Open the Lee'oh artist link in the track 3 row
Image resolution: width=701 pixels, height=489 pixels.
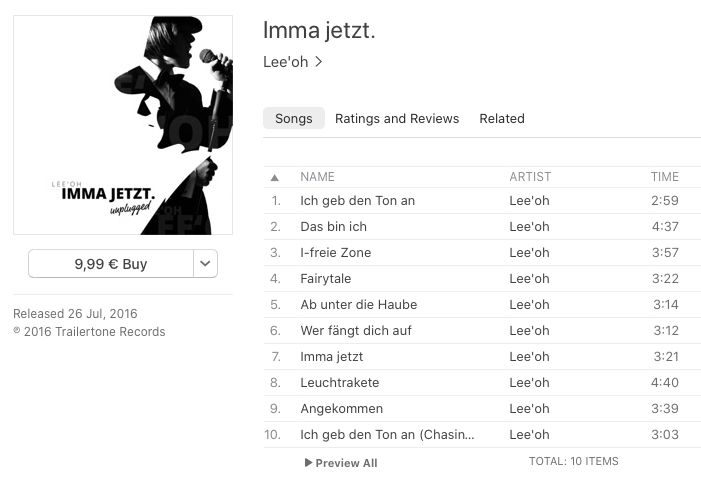[529, 253]
